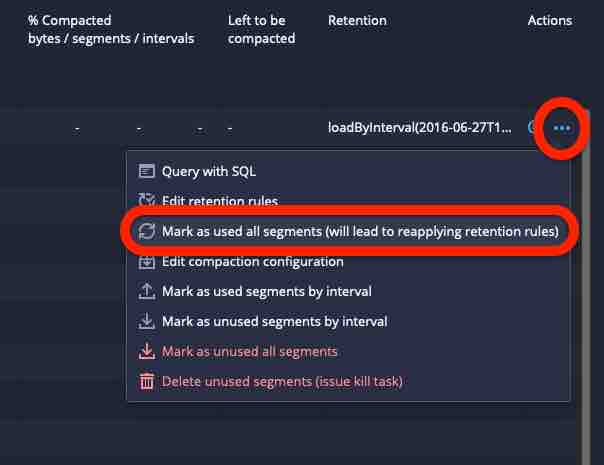Sort by the "Left to be compacted" column header
Image resolution: width=604 pixels, height=465 pixels.
262,29
